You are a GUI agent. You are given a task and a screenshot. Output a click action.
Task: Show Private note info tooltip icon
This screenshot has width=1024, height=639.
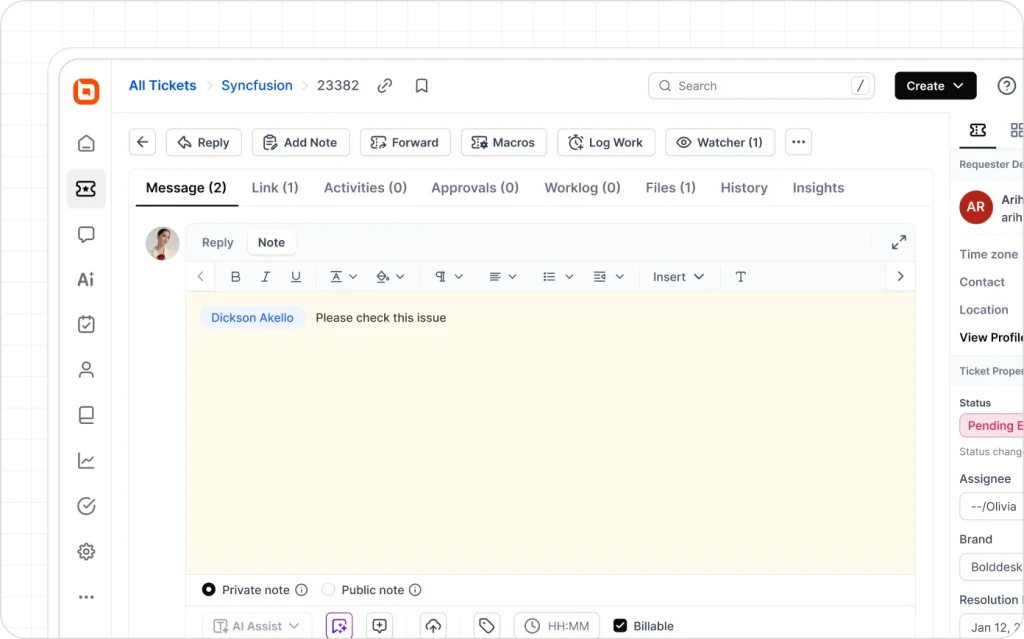tap(301, 590)
